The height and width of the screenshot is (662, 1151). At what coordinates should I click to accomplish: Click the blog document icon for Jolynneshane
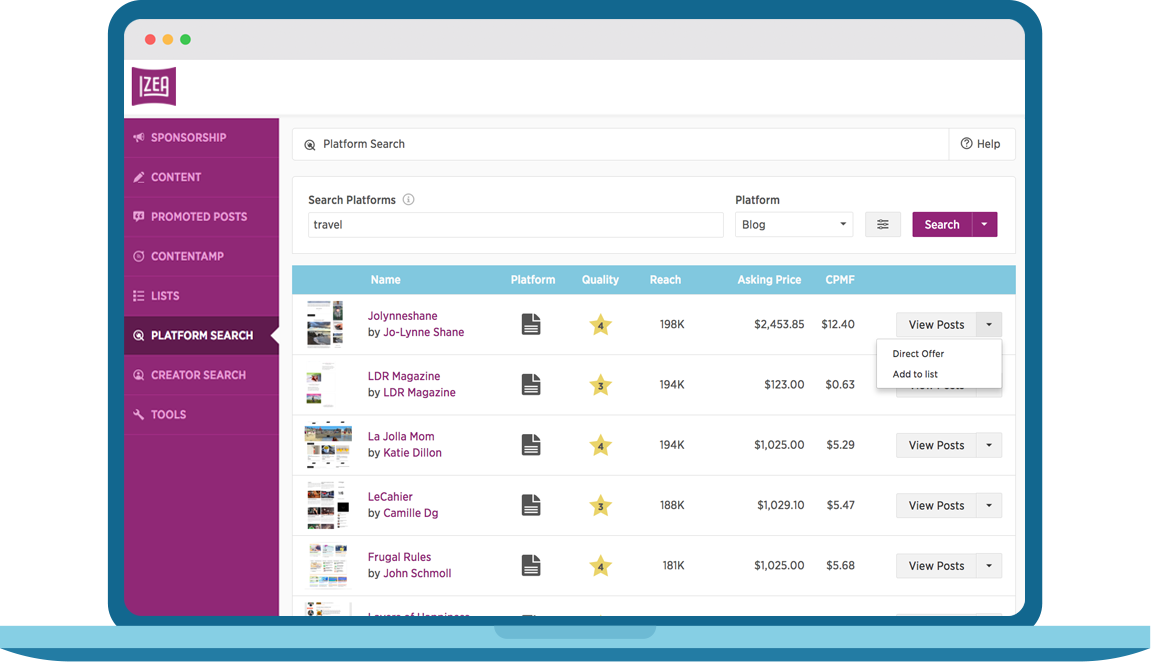click(x=531, y=324)
